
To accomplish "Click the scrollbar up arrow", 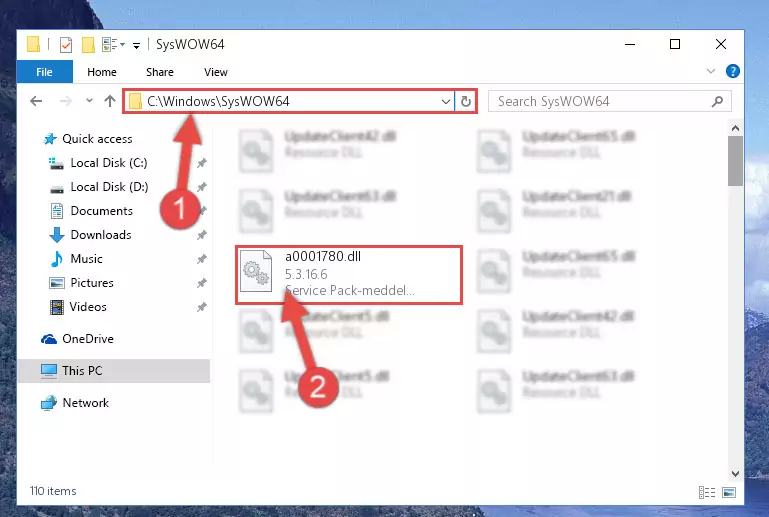I will (735, 128).
